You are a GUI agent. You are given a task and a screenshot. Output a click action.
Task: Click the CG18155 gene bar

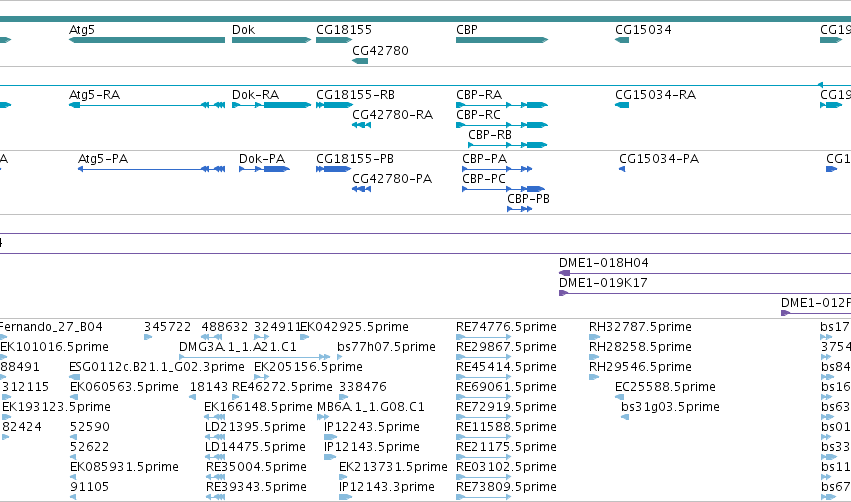tap(334, 40)
